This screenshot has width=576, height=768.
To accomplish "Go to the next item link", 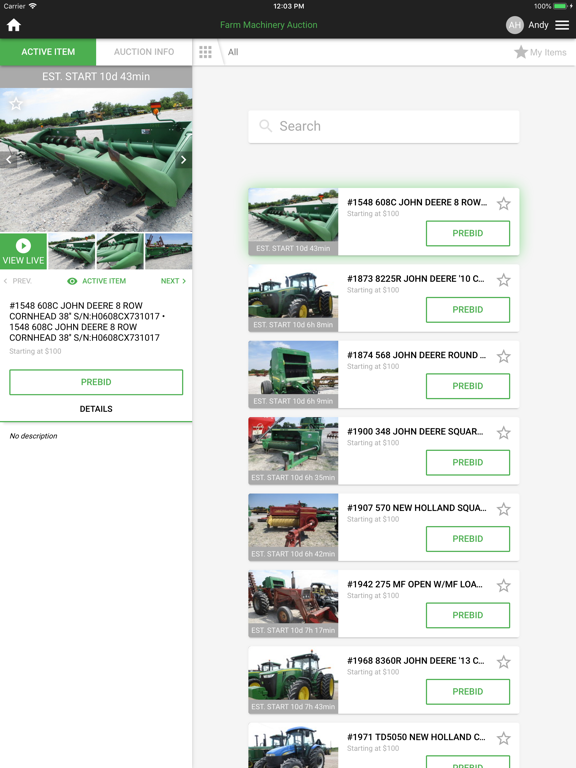I will pos(173,281).
